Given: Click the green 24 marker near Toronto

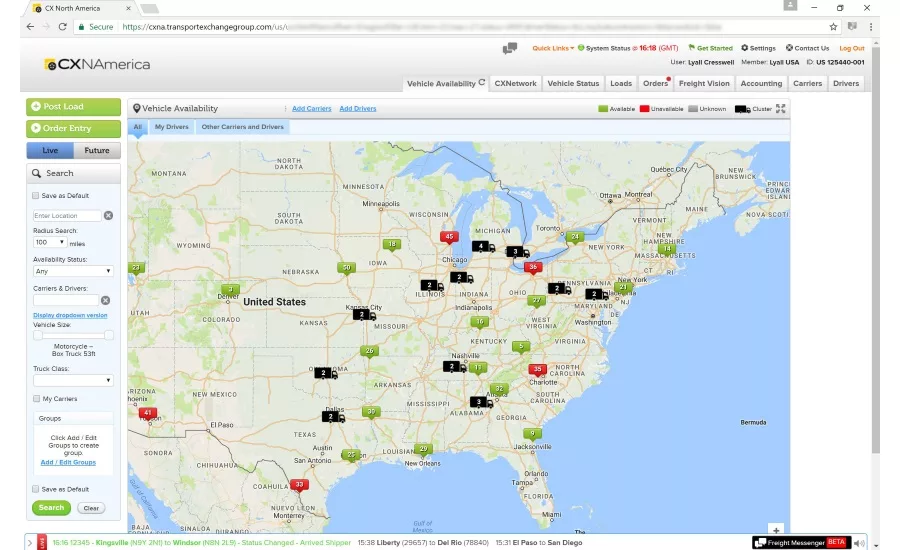Looking at the screenshot, I should click(575, 237).
